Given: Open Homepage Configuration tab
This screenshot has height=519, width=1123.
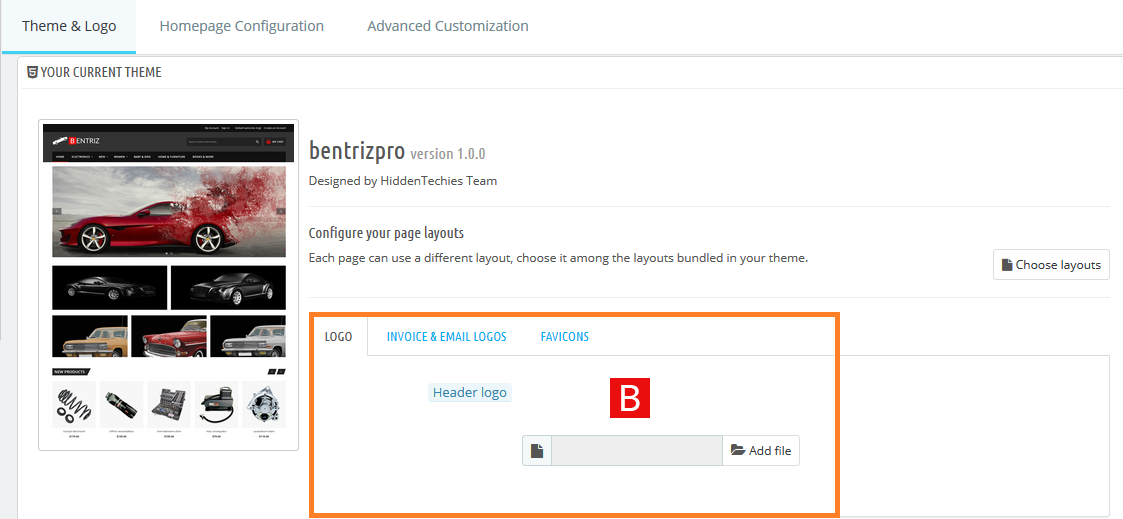Looking at the screenshot, I should (x=241, y=26).
